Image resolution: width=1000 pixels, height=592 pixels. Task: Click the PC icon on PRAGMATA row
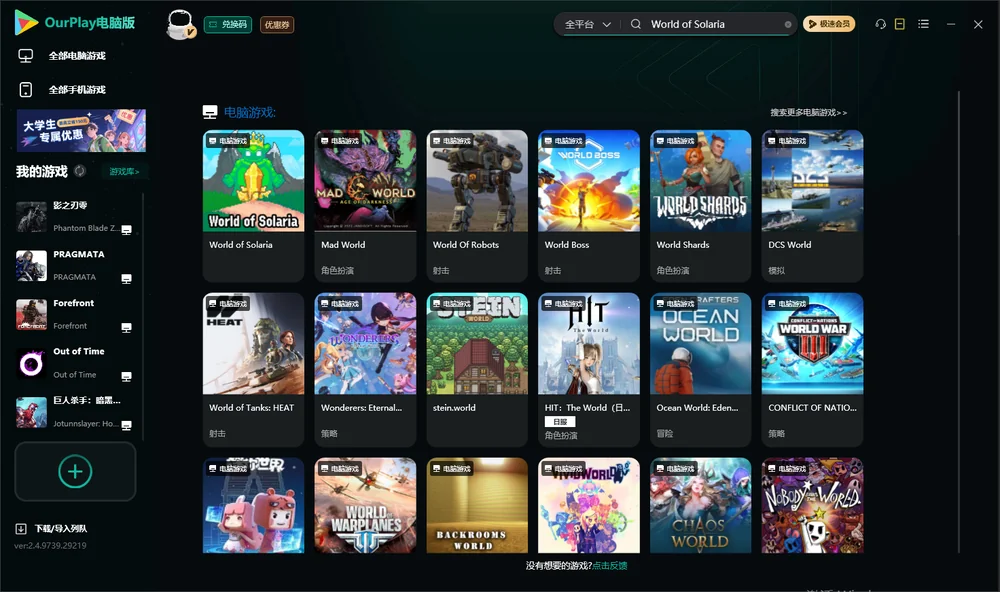[126, 279]
